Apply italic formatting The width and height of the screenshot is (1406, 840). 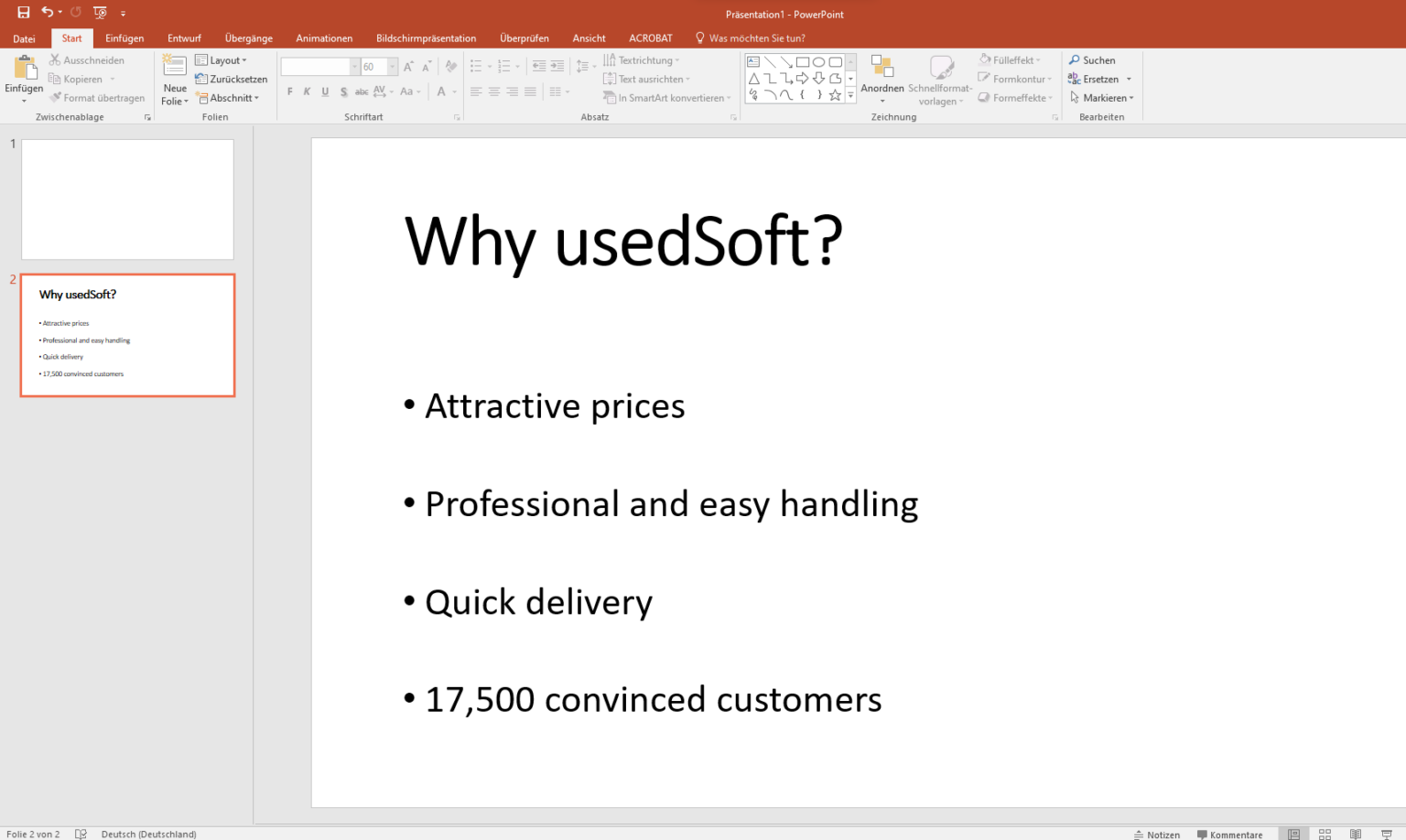307,92
